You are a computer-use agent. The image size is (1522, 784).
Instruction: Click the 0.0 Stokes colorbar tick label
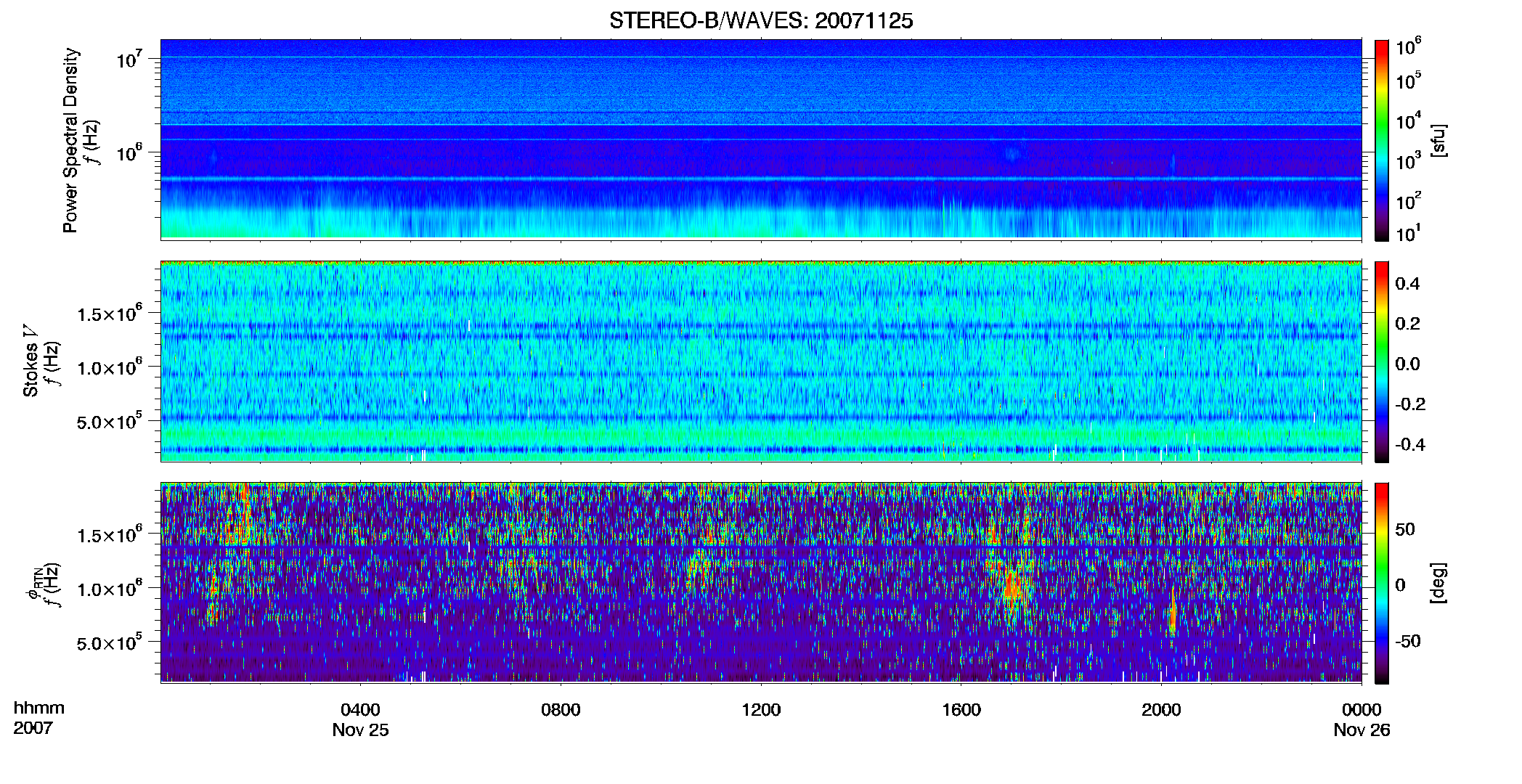pos(1407,364)
